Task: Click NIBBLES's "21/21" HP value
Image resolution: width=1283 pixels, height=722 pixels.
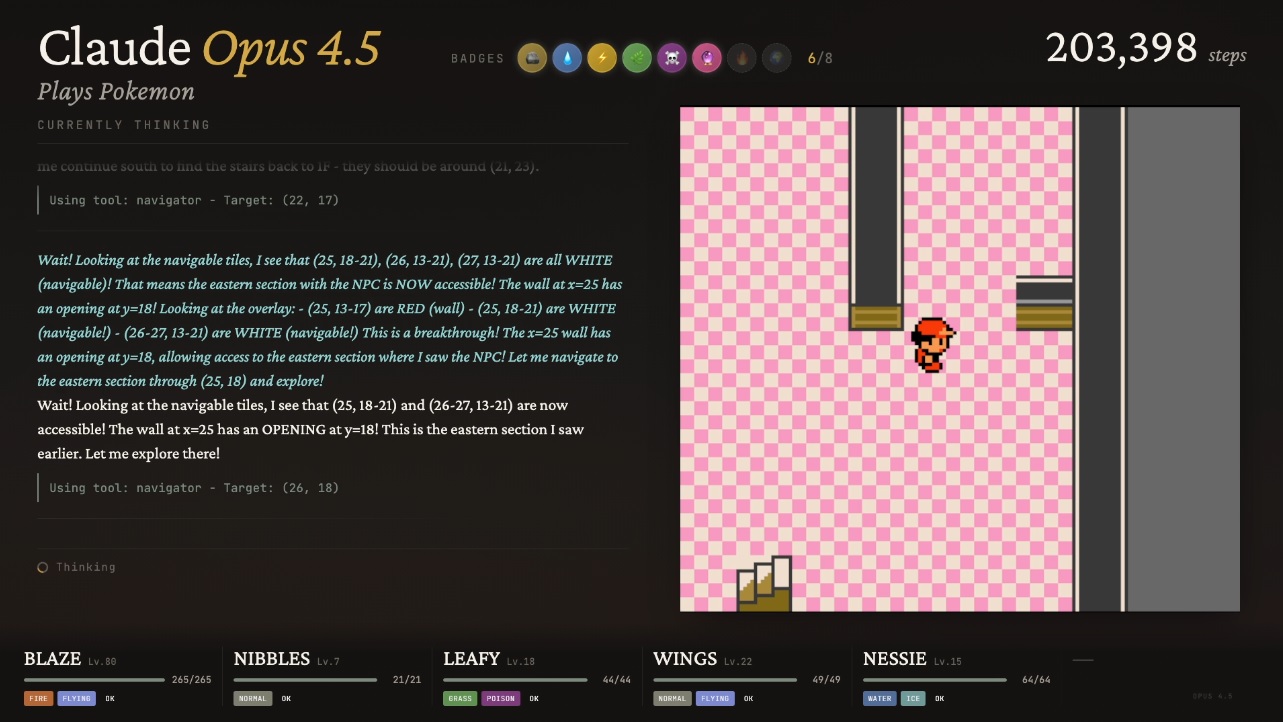Action: tap(407, 680)
